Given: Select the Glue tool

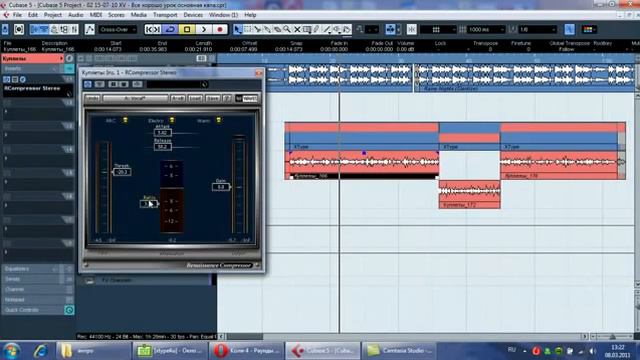Looking at the screenshot, I should [x=267, y=29].
